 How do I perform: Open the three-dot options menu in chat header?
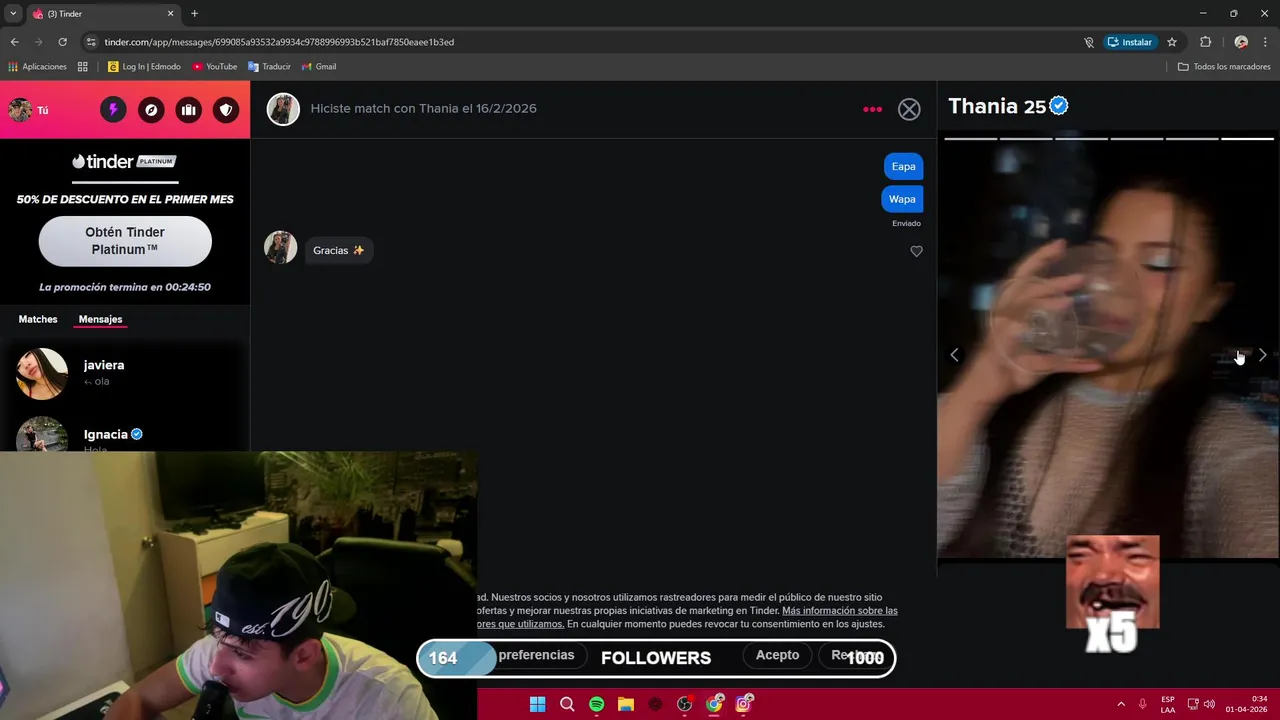coord(872,109)
